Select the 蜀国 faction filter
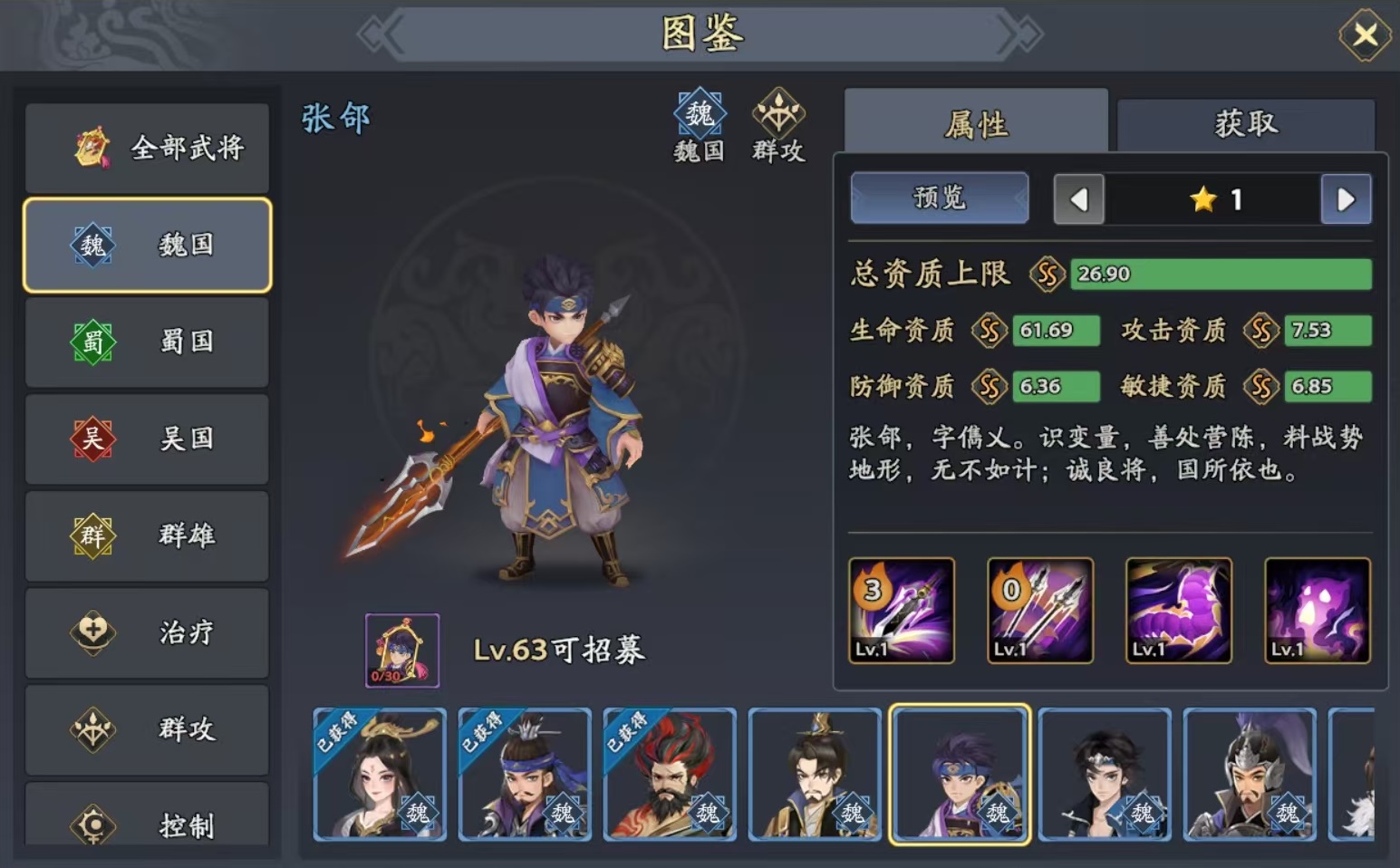 (x=148, y=342)
